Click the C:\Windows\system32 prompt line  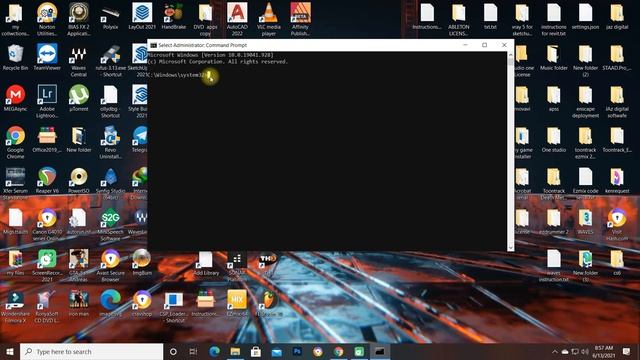point(178,75)
